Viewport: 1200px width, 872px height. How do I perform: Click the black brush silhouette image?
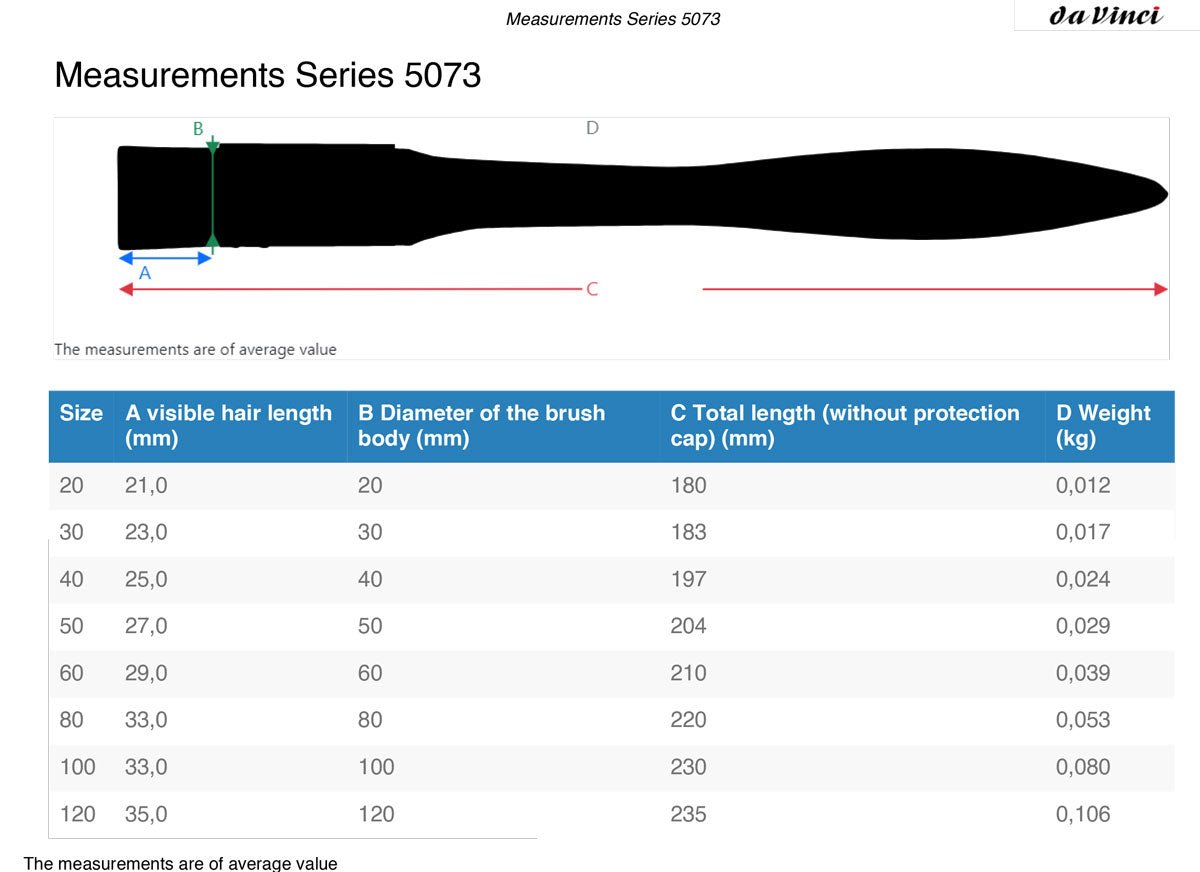click(640, 196)
